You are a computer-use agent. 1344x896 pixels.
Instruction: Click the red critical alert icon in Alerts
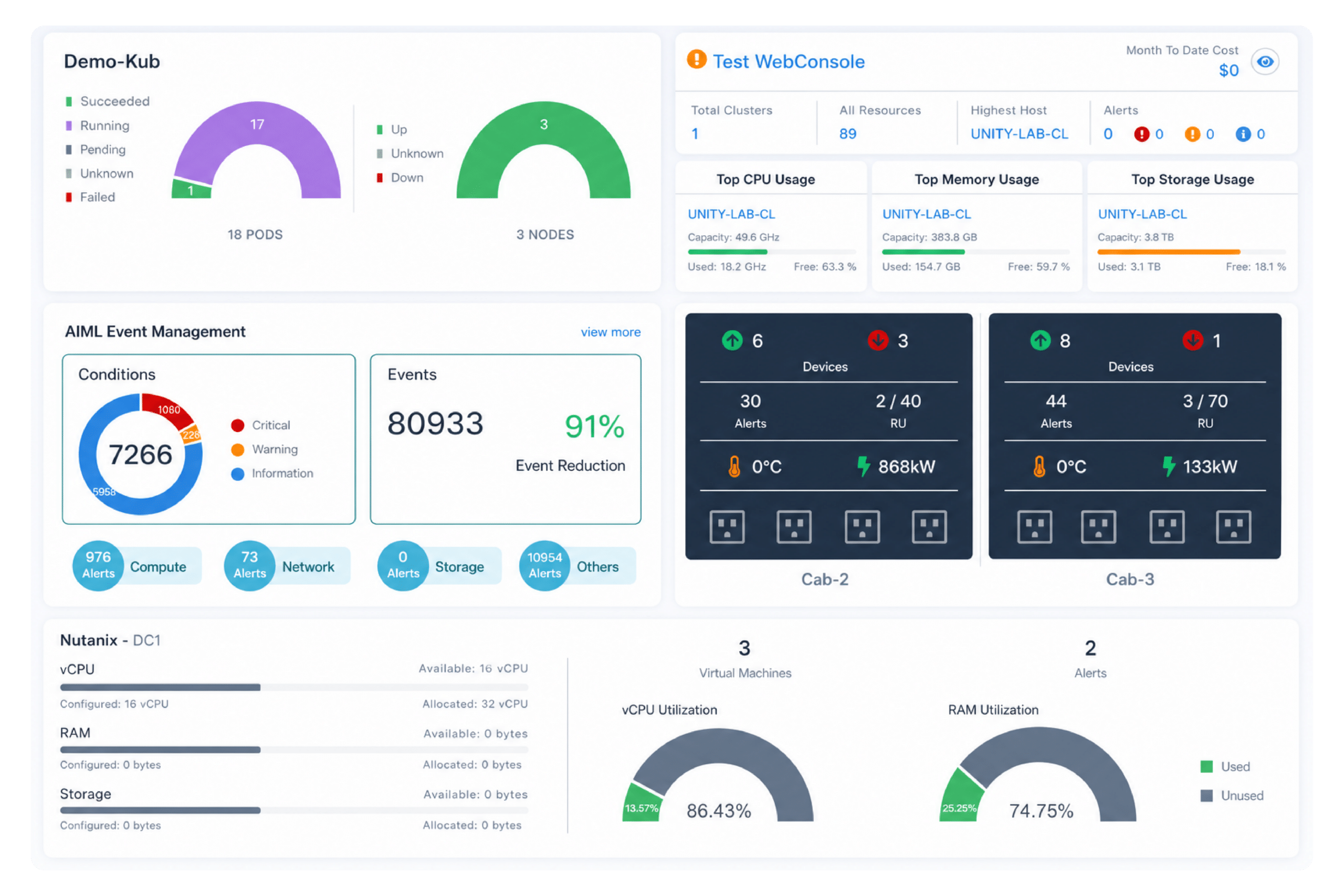(x=1141, y=134)
